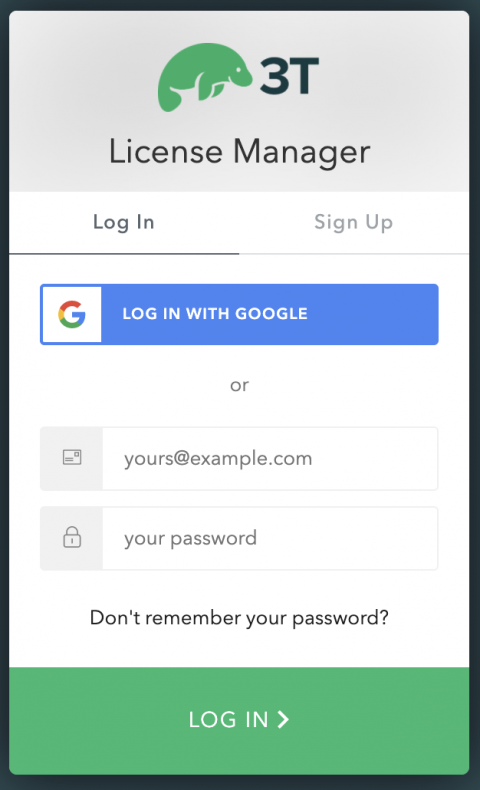Screen dimensions: 480x790
Task: Click the divider line under the Sign Up tab
Action: pos(354,254)
